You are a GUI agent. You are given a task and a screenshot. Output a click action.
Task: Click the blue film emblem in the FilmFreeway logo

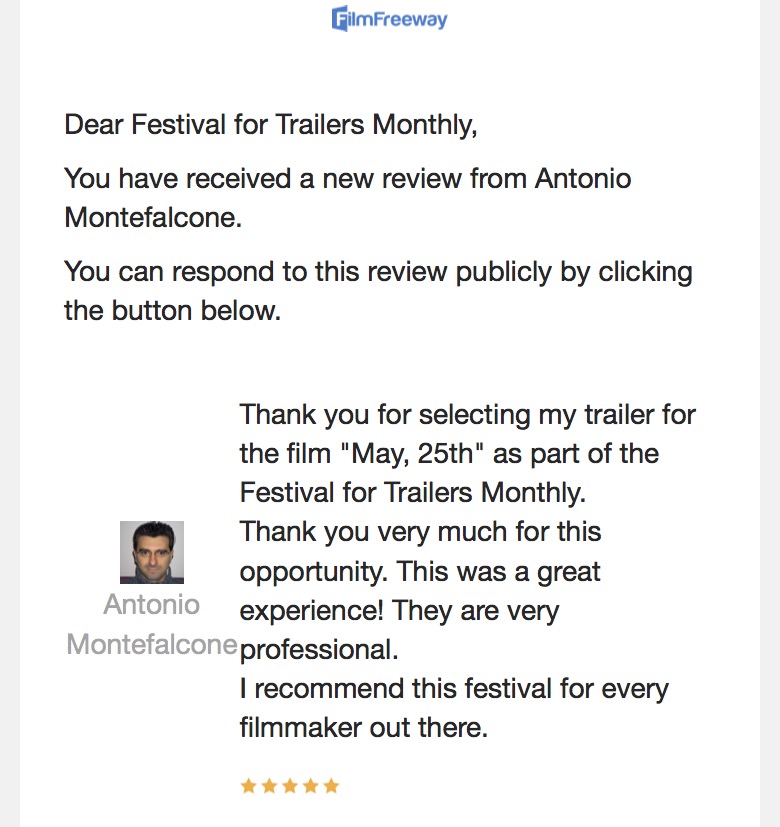(x=341, y=19)
